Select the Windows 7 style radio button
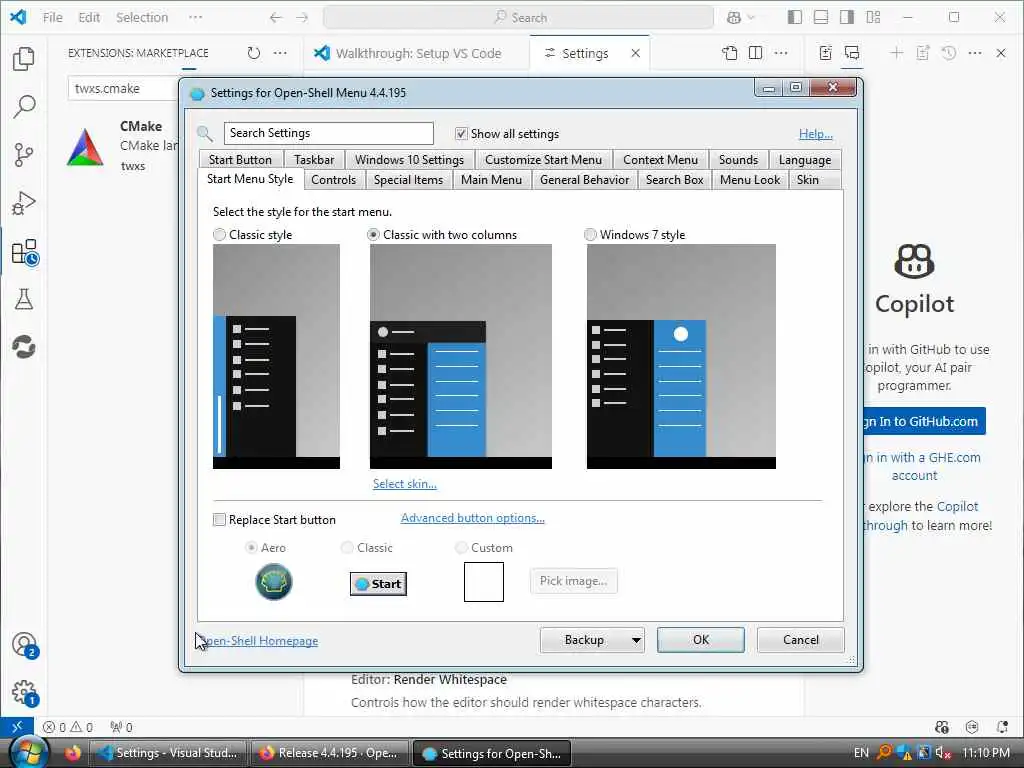The image size is (1024, 768). click(590, 234)
